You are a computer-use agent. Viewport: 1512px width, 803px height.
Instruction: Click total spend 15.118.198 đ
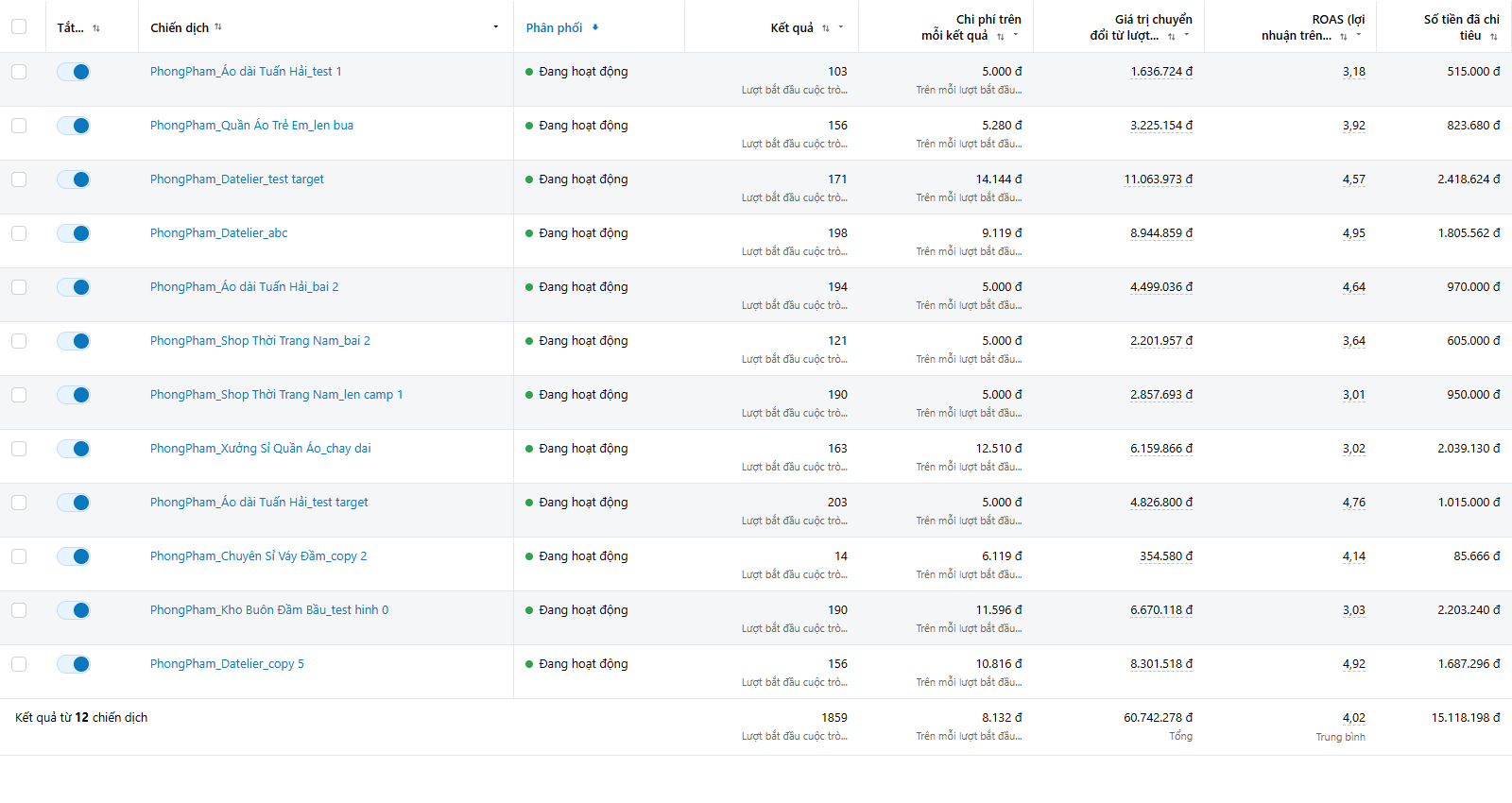pyautogui.click(x=1466, y=718)
